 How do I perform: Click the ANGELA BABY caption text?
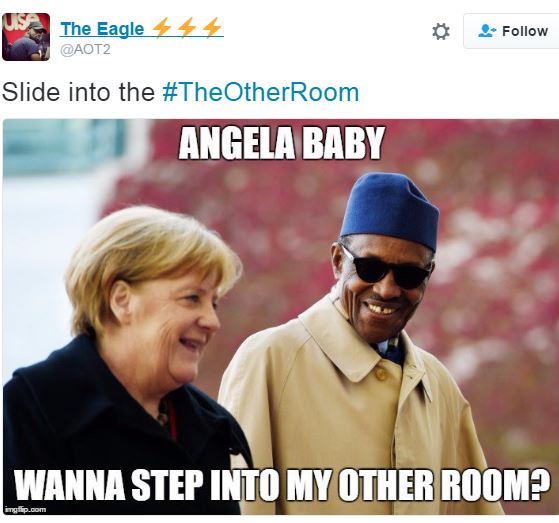click(x=281, y=143)
